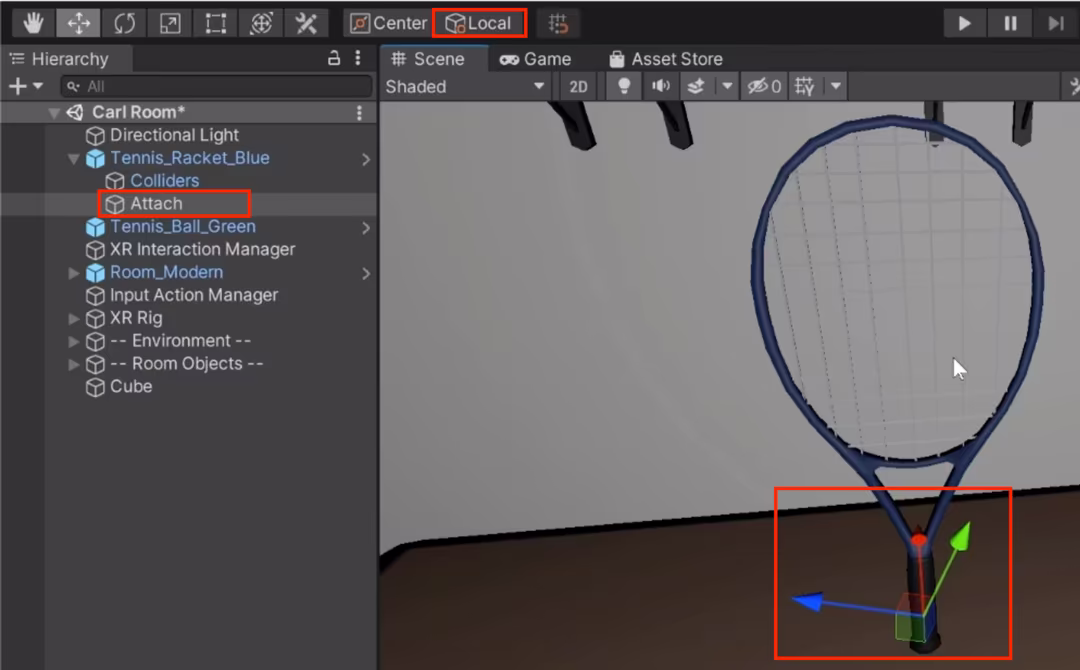Click the Center pivot button
The width and height of the screenshot is (1080, 670).
(x=388, y=23)
